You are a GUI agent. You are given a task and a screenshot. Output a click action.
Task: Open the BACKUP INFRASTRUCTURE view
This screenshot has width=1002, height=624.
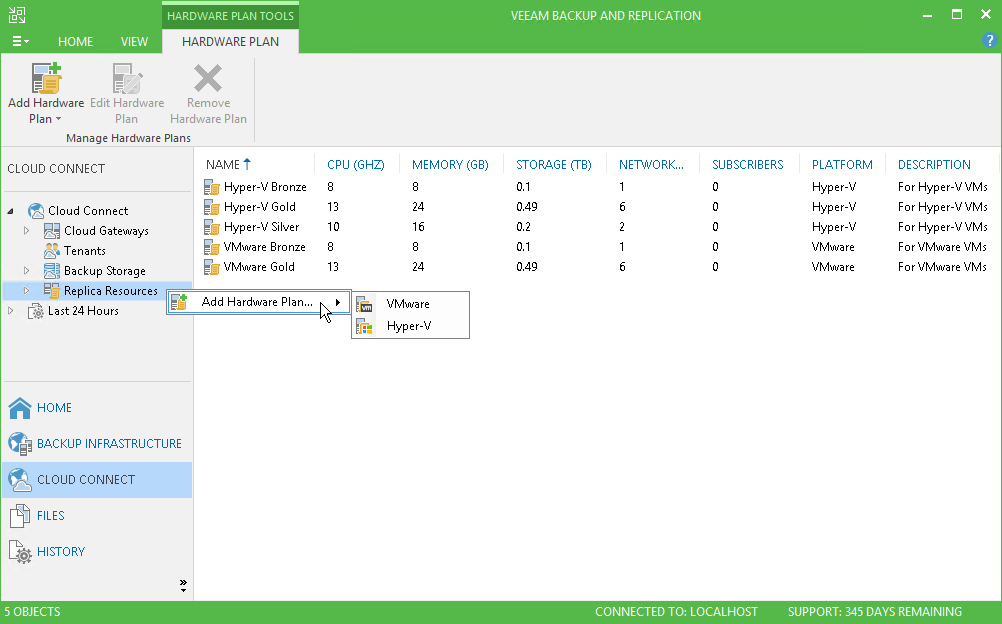(x=97, y=444)
